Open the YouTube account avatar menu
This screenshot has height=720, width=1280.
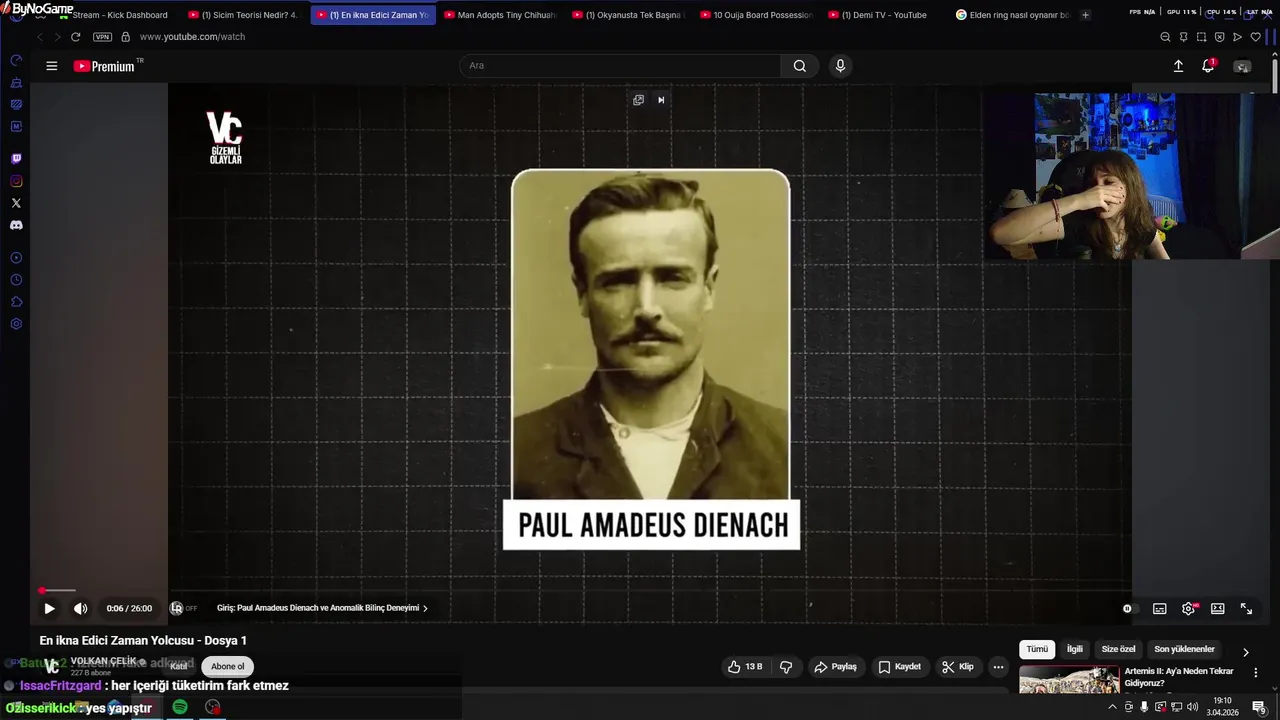[1242, 66]
